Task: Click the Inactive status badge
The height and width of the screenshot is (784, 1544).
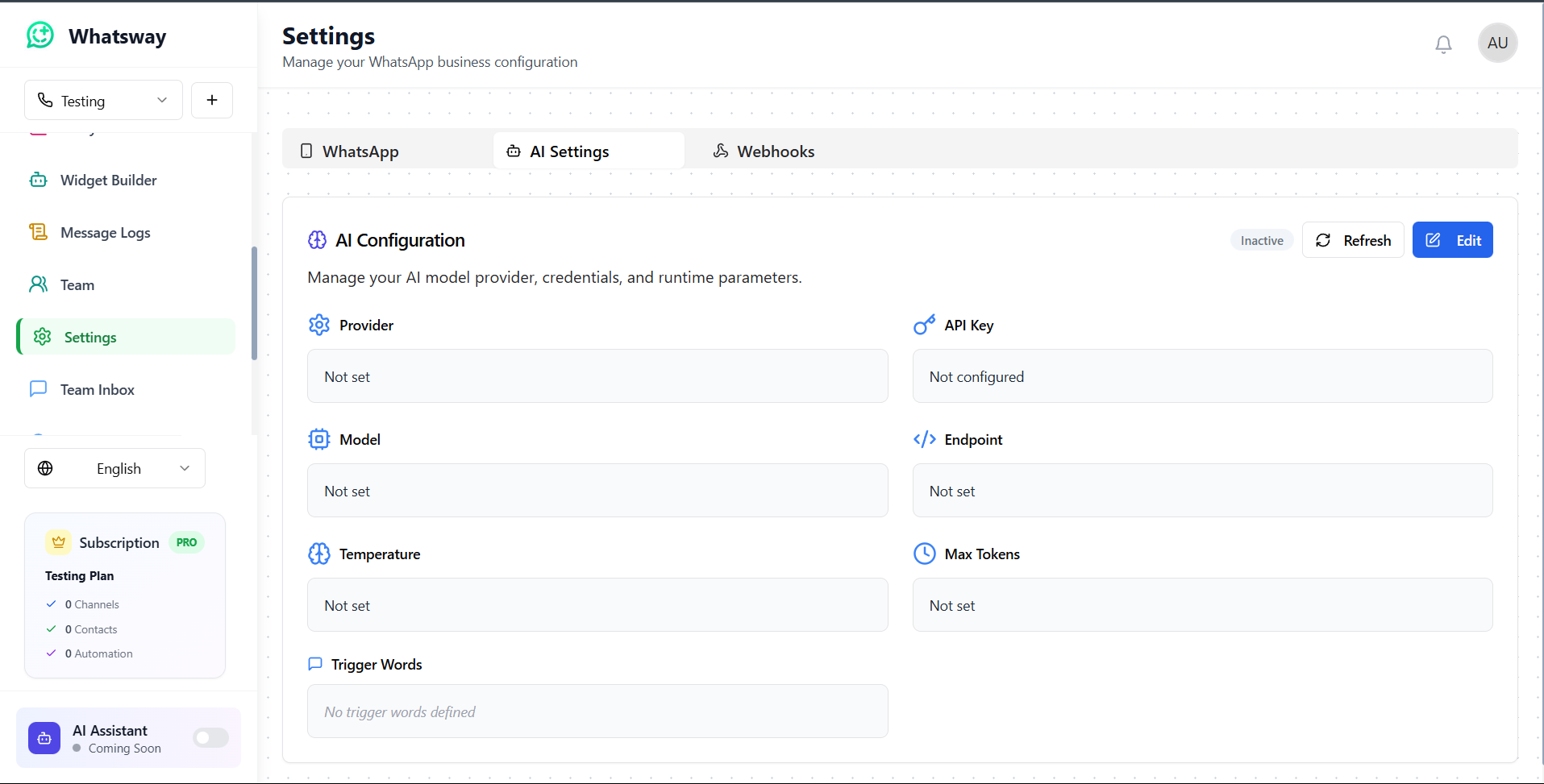Action: click(x=1261, y=240)
